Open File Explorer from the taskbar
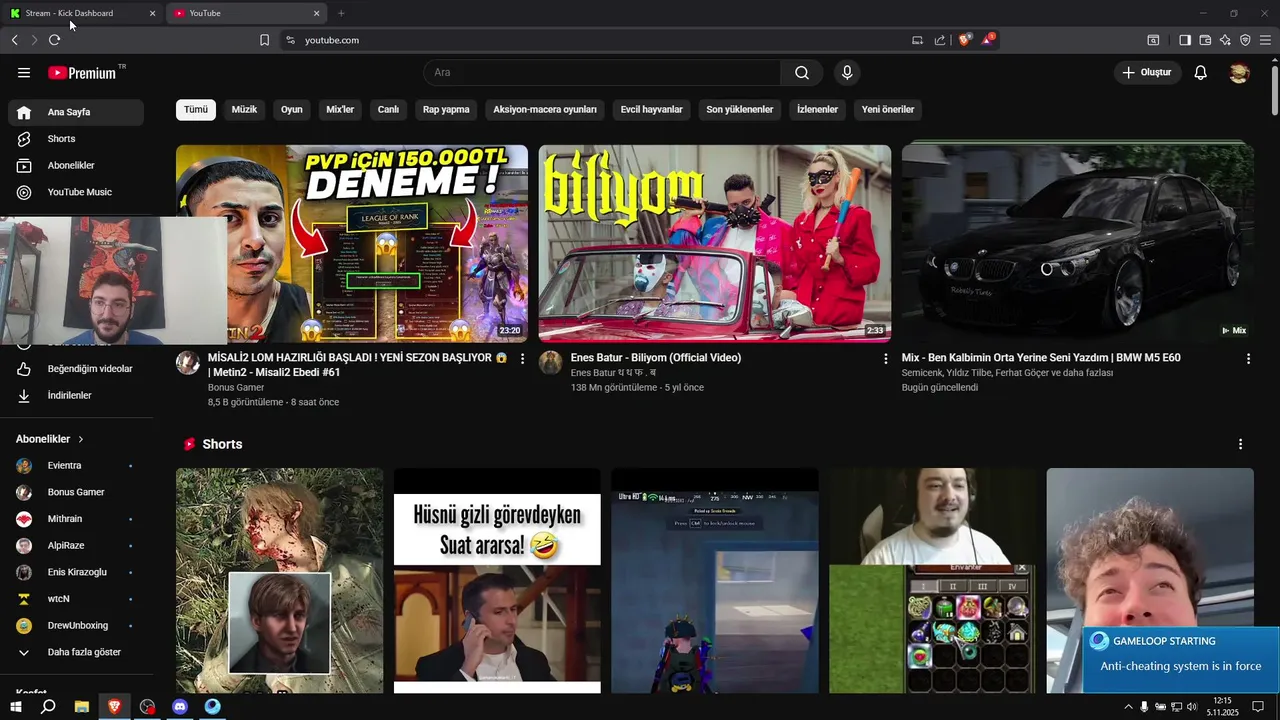The width and height of the screenshot is (1280, 720). pos(82,706)
